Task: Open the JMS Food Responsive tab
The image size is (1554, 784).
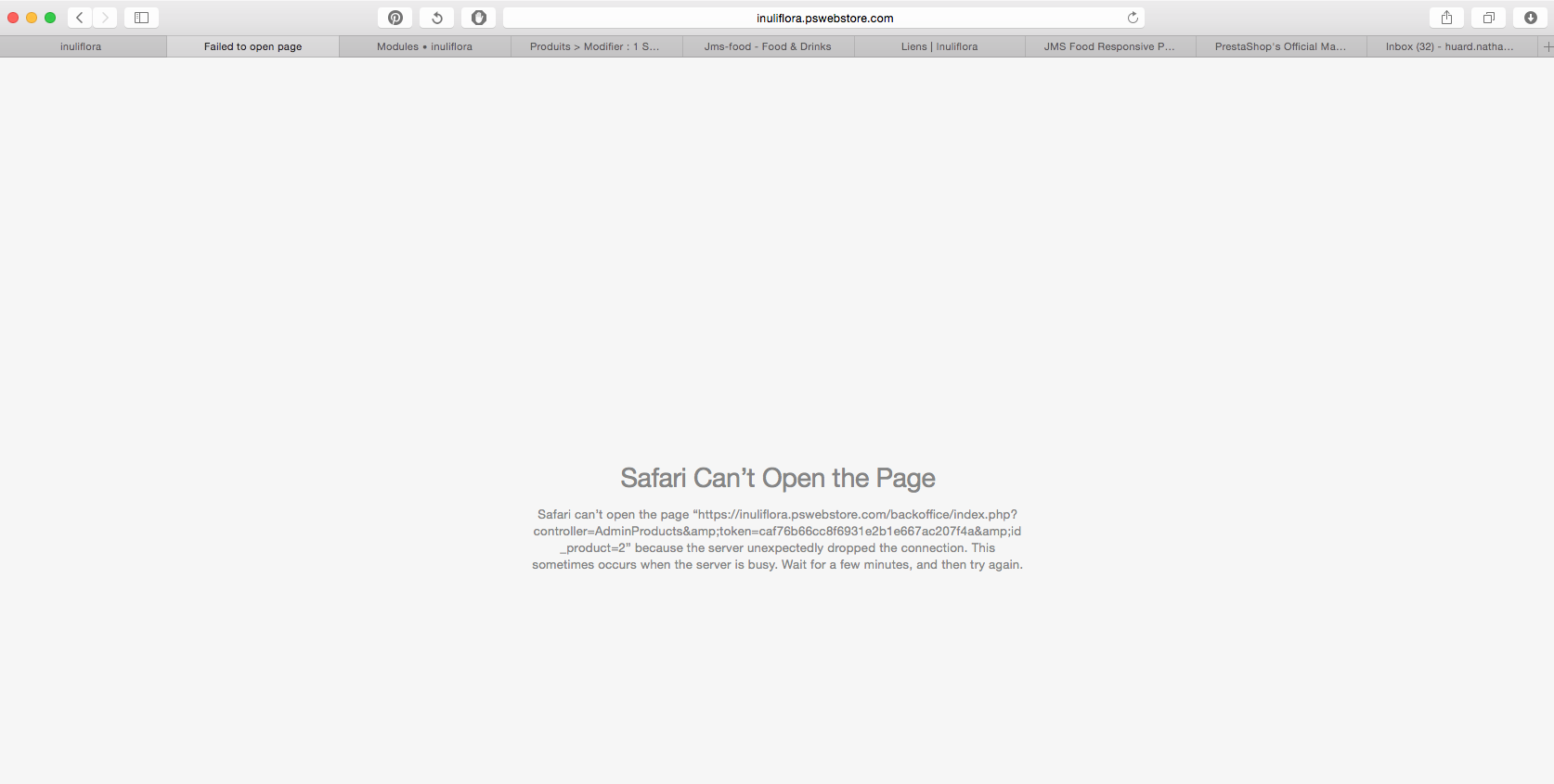Action: [1109, 46]
